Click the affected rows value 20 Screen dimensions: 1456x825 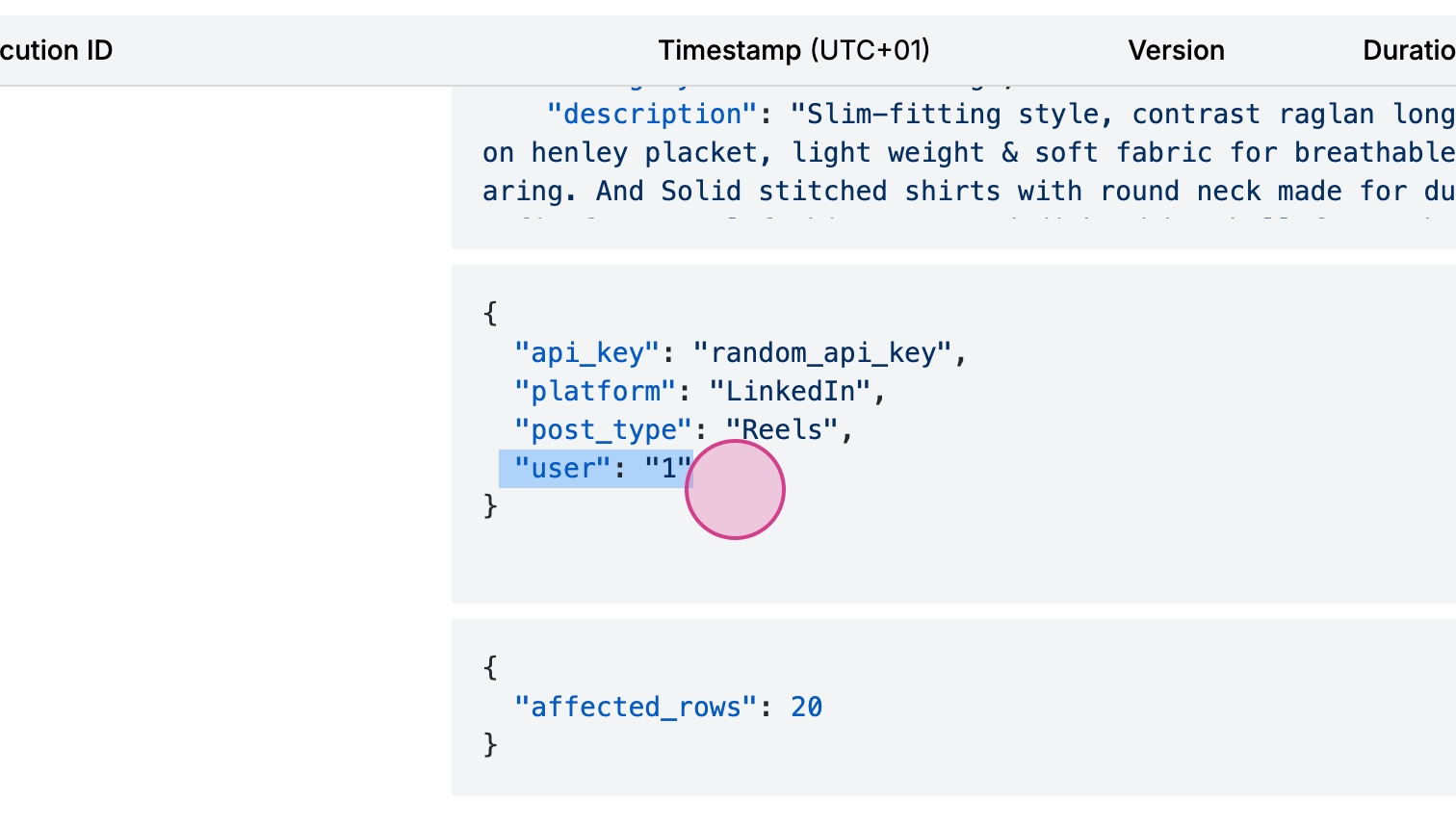(806, 708)
